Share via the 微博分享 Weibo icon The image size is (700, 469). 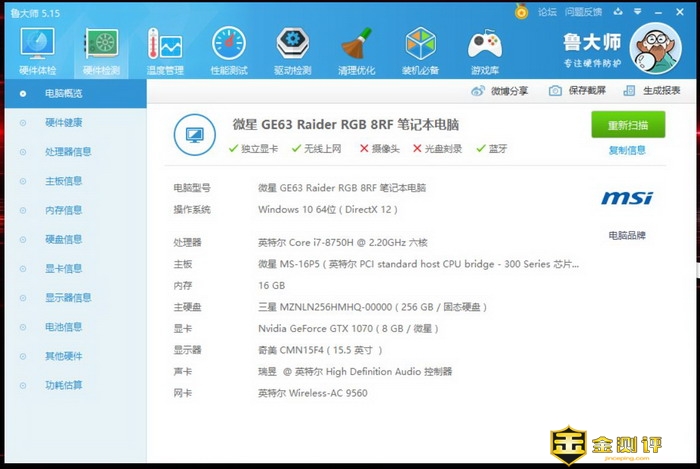pyautogui.click(x=478, y=91)
